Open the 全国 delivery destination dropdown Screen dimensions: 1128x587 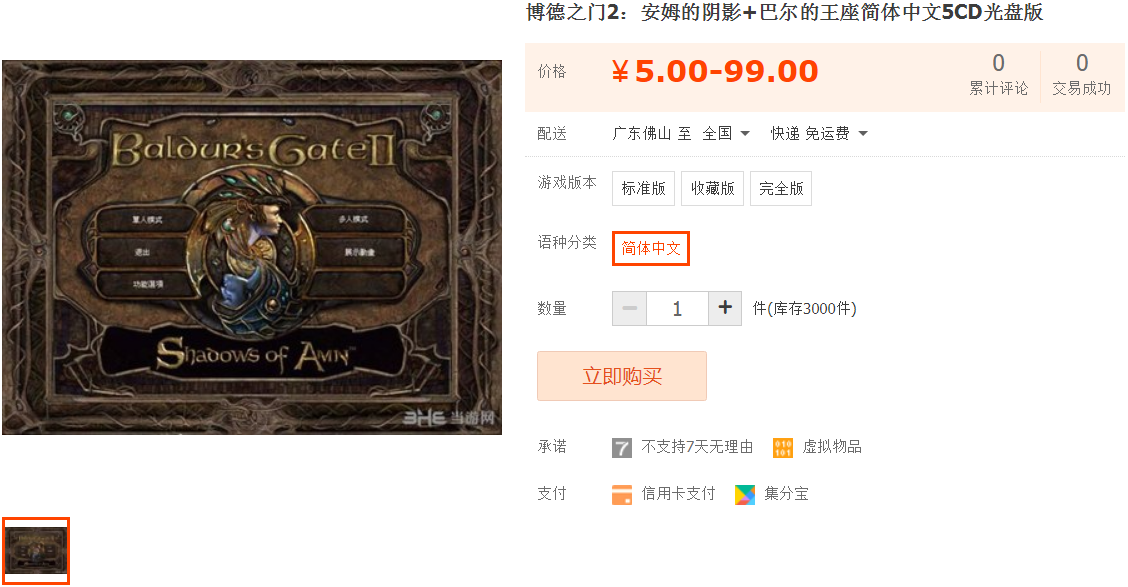[x=726, y=133]
